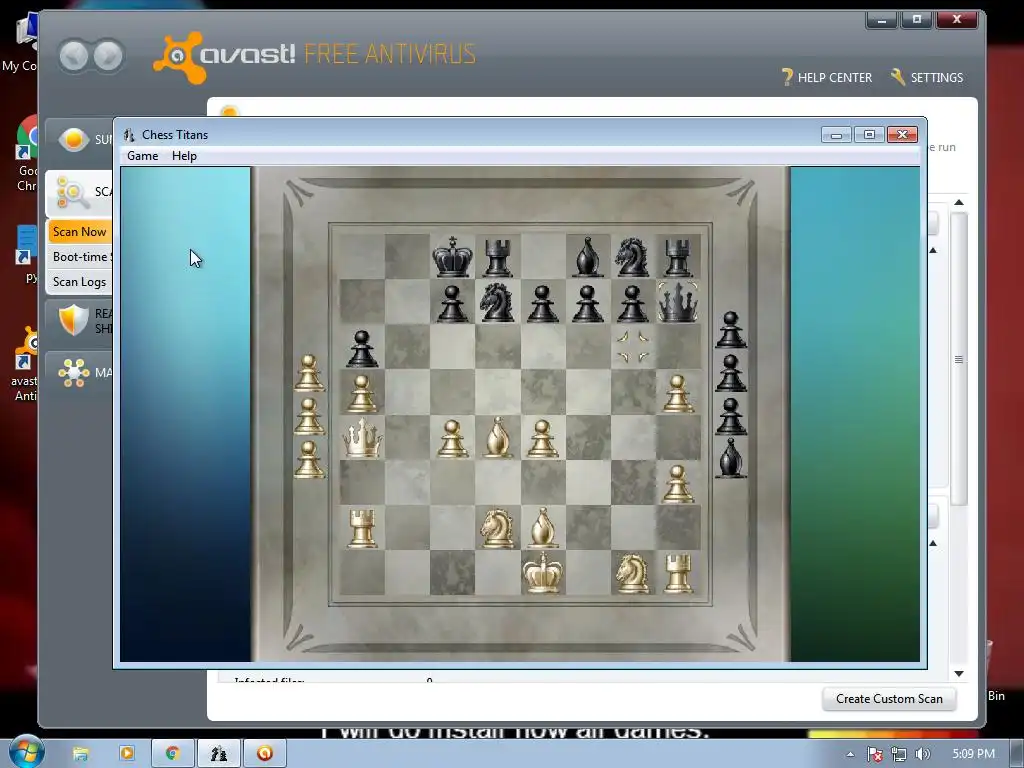Click the avast back navigation arrow
This screenshot has width=1024, height=768.
tap(73, 56)
